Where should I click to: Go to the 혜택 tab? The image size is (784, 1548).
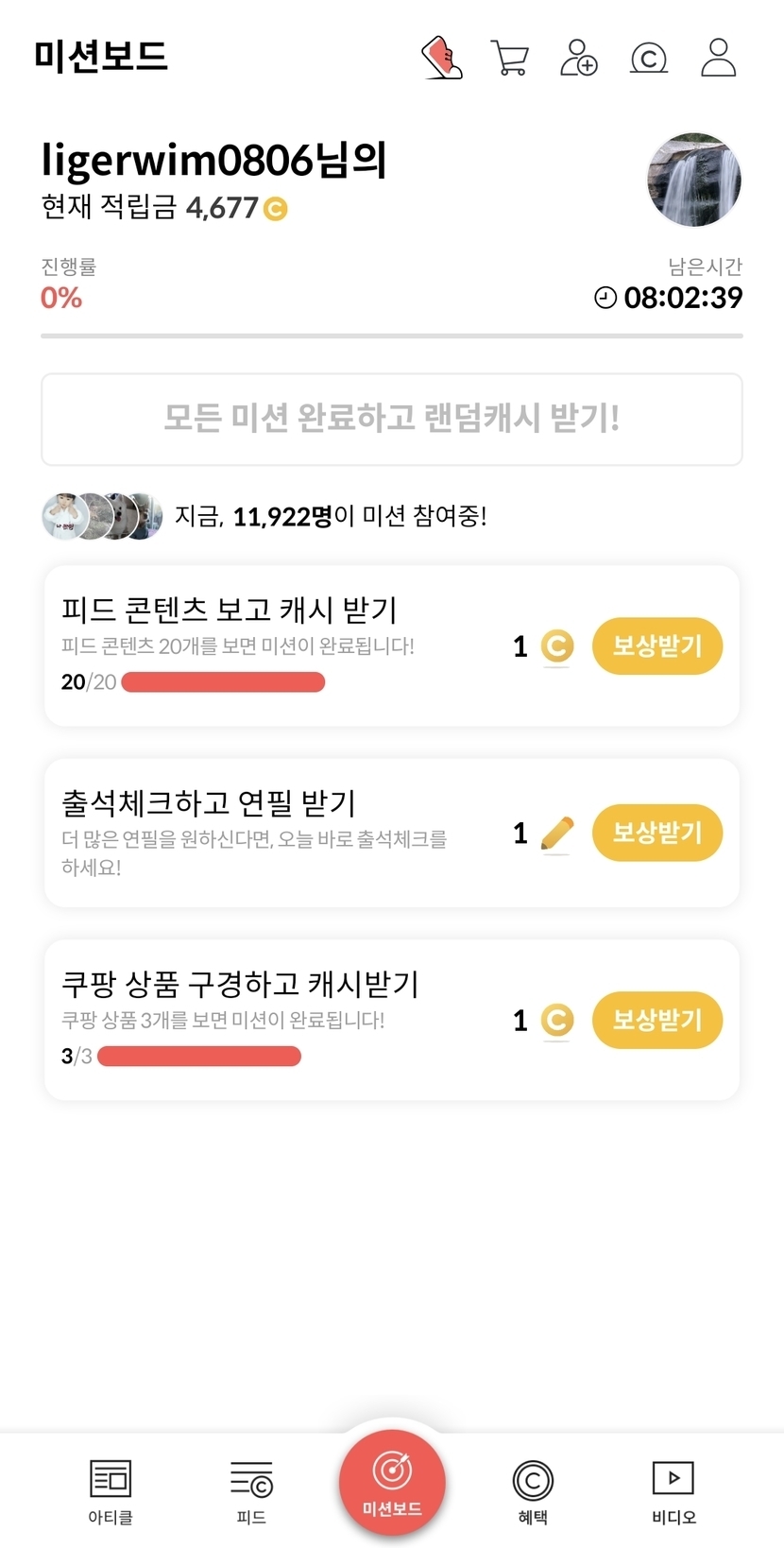tap(533, 1492)
